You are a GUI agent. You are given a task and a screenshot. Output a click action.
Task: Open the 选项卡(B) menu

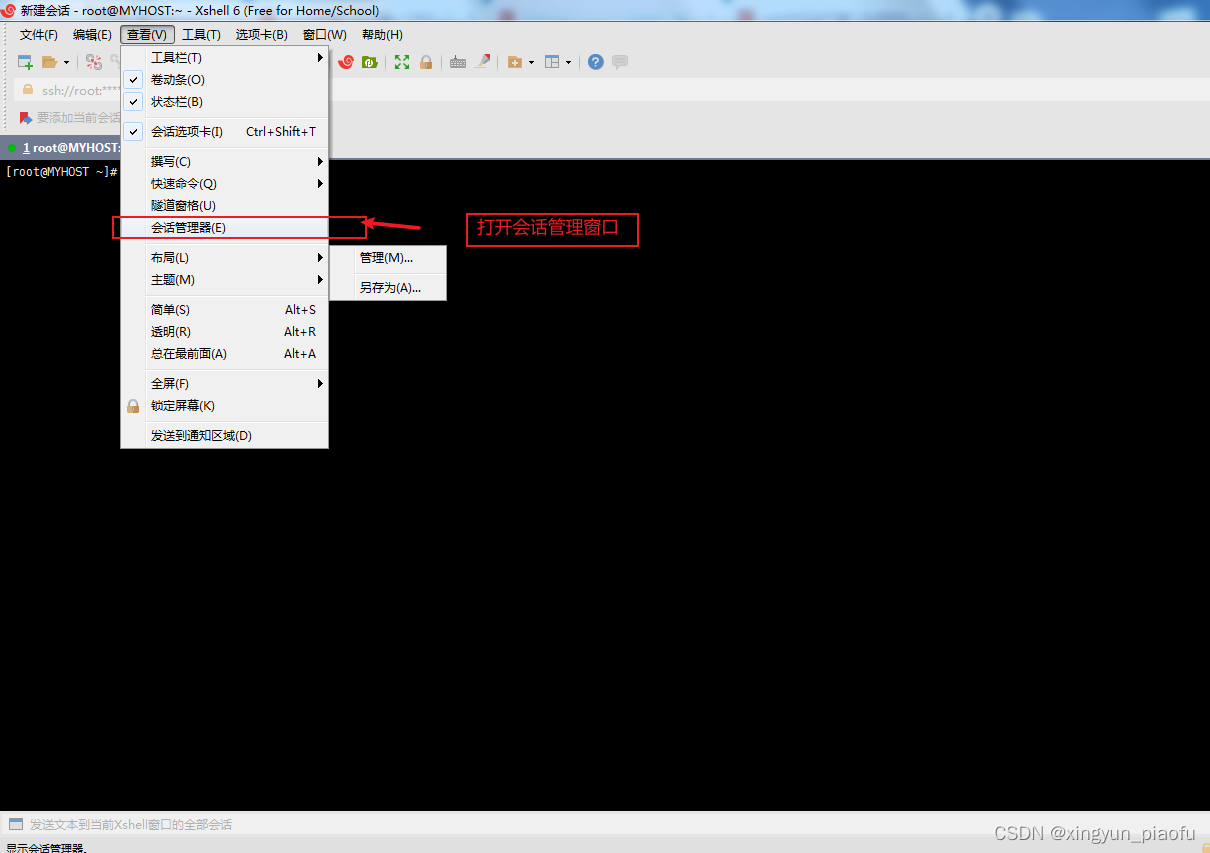pyautogui.click(x=262, y=35)
